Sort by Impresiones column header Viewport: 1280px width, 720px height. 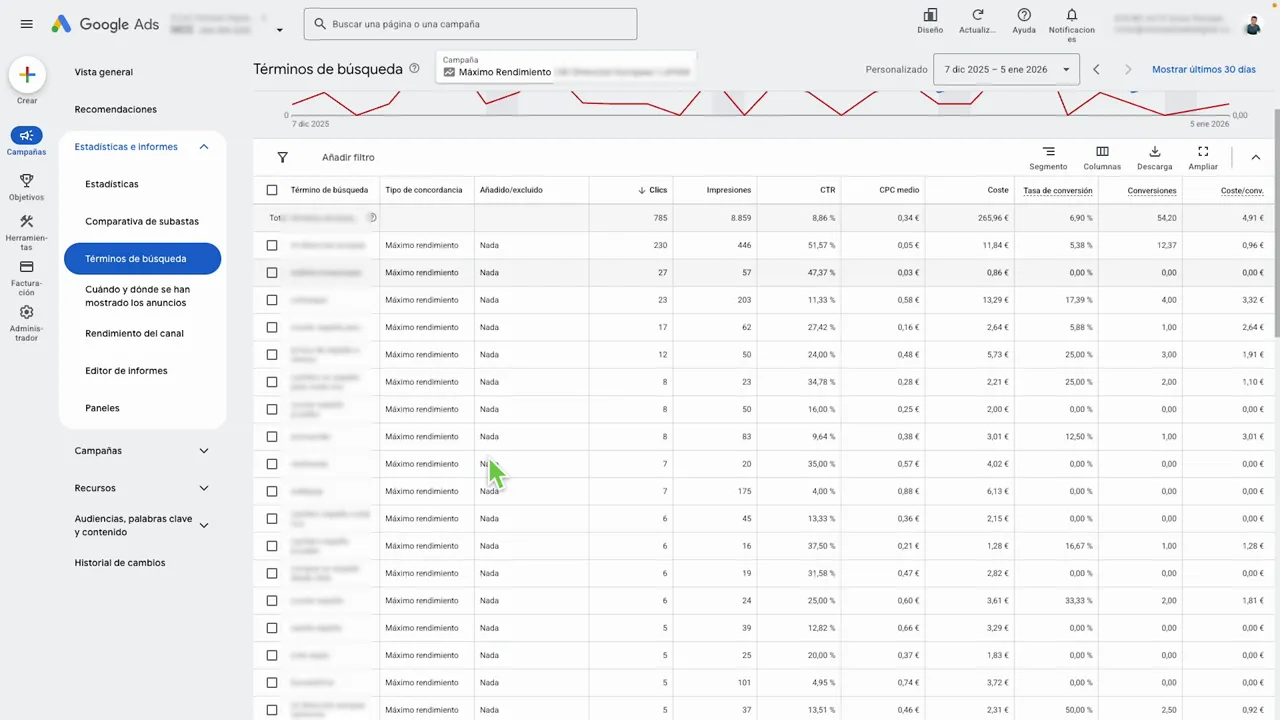pyautogui.click(x=728, y=190)
